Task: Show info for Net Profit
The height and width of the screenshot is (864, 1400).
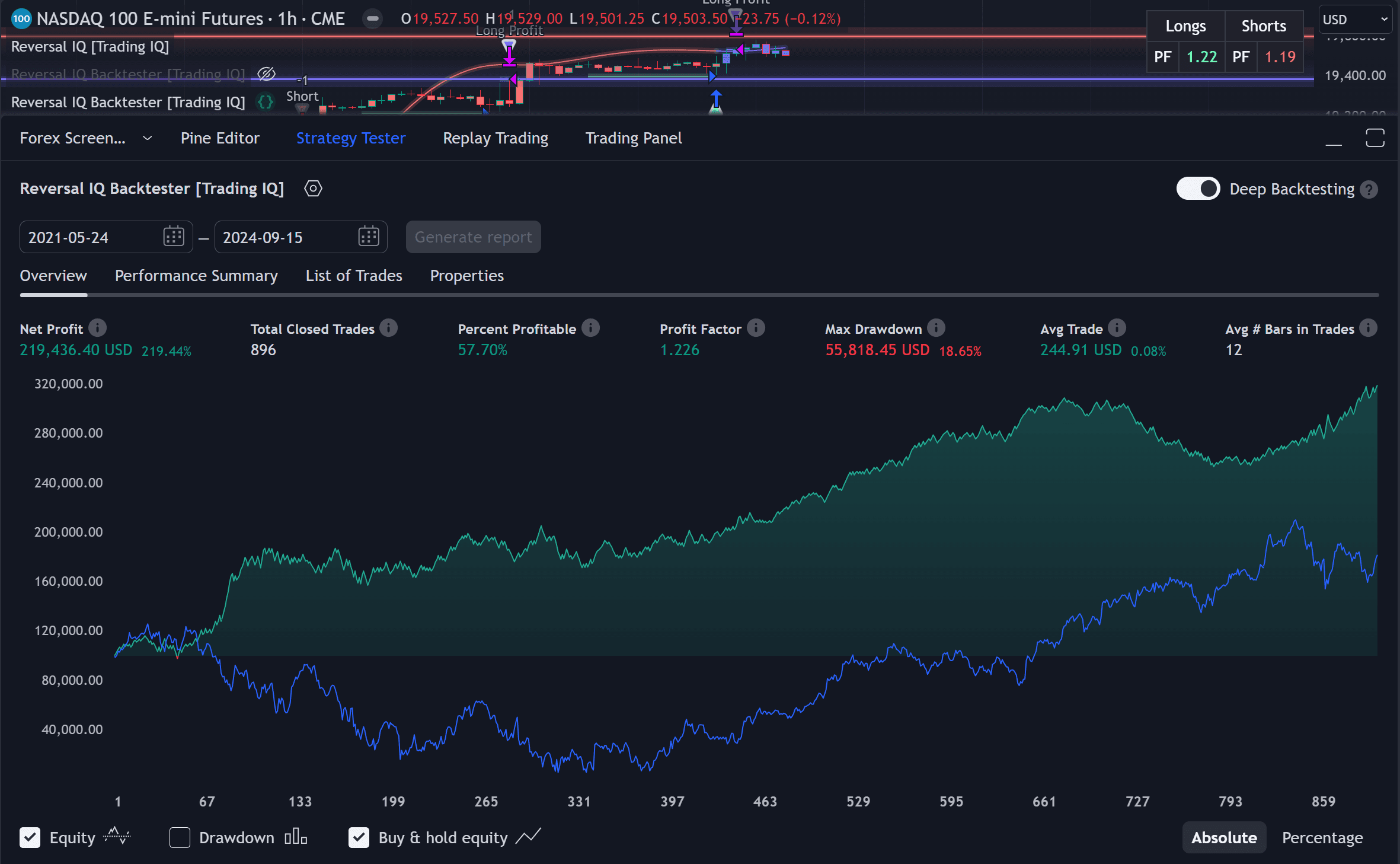Action: click(x=98, y=328)
